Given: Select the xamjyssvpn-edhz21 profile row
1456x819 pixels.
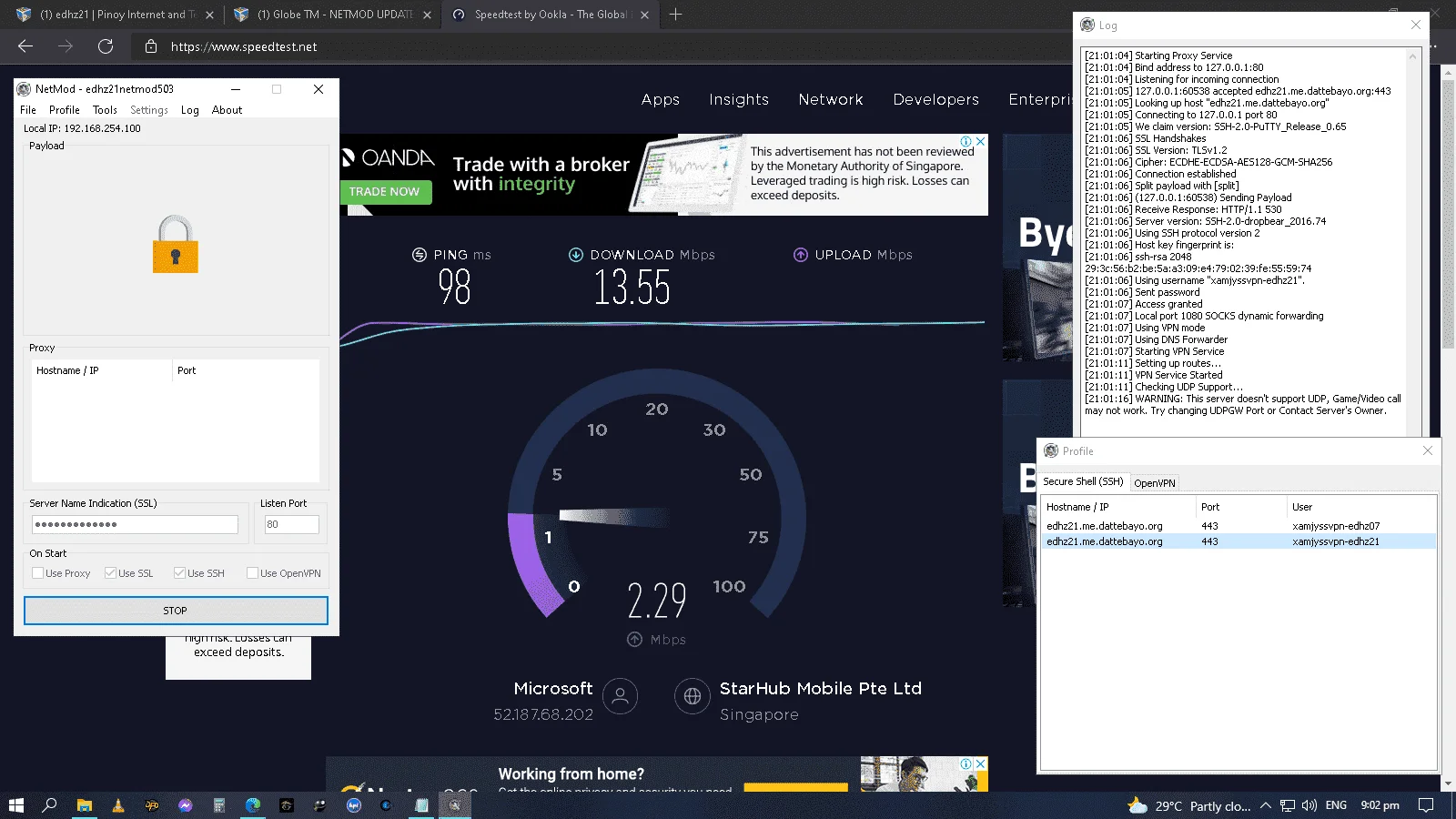Looking at the screenshot, I should (1239, 541).
